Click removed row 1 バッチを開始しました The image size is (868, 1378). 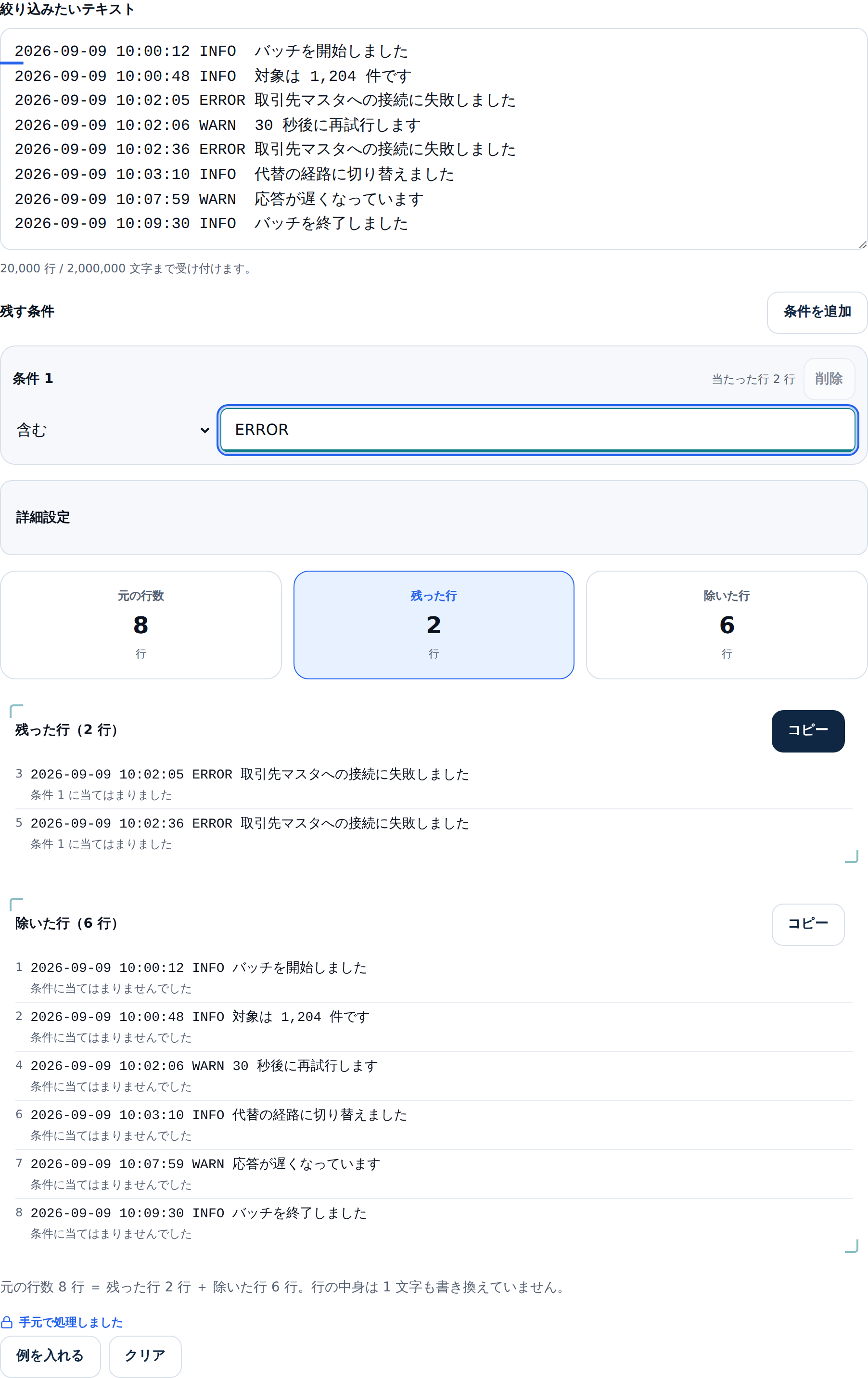tap(434, 977)
